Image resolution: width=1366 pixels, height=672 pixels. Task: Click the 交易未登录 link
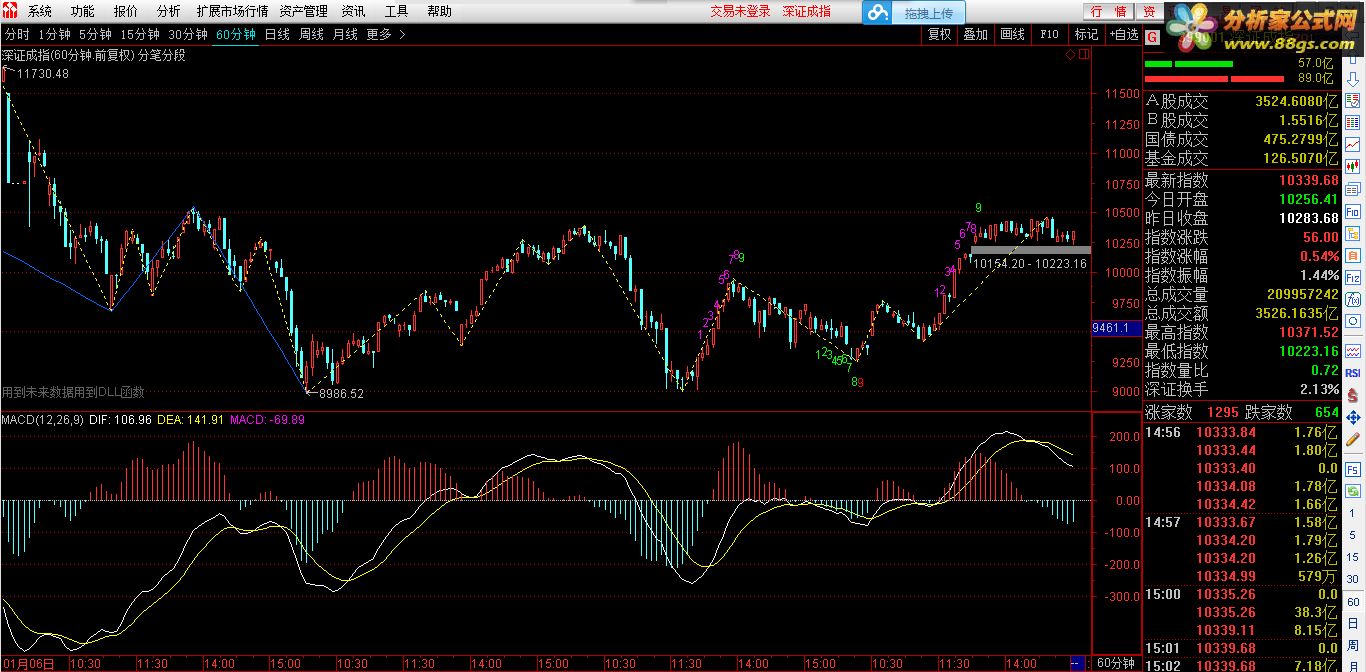(x=740, y=12)
